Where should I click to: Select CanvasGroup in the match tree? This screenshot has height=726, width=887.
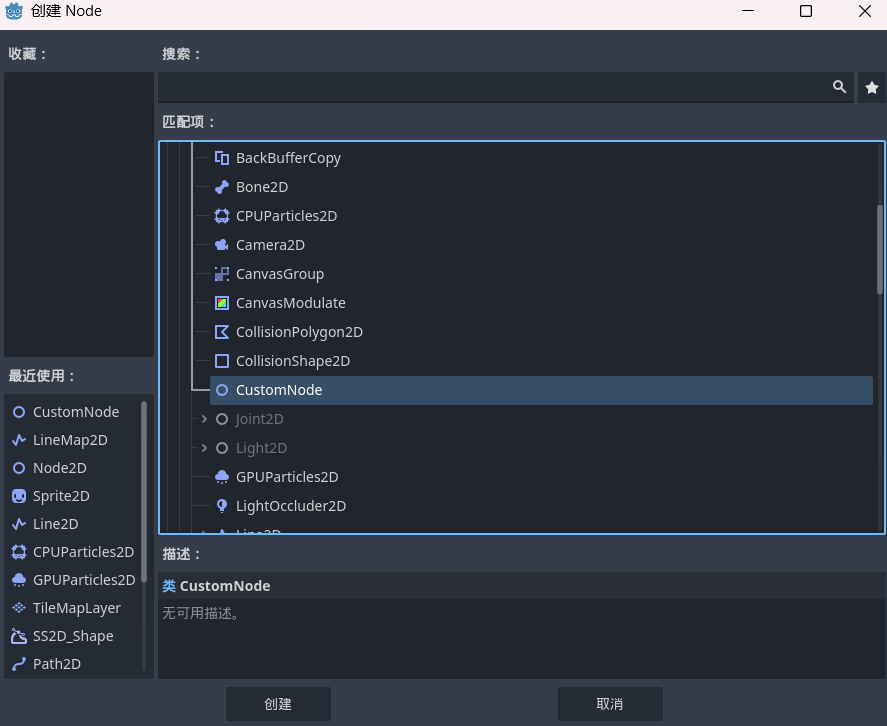279,274
